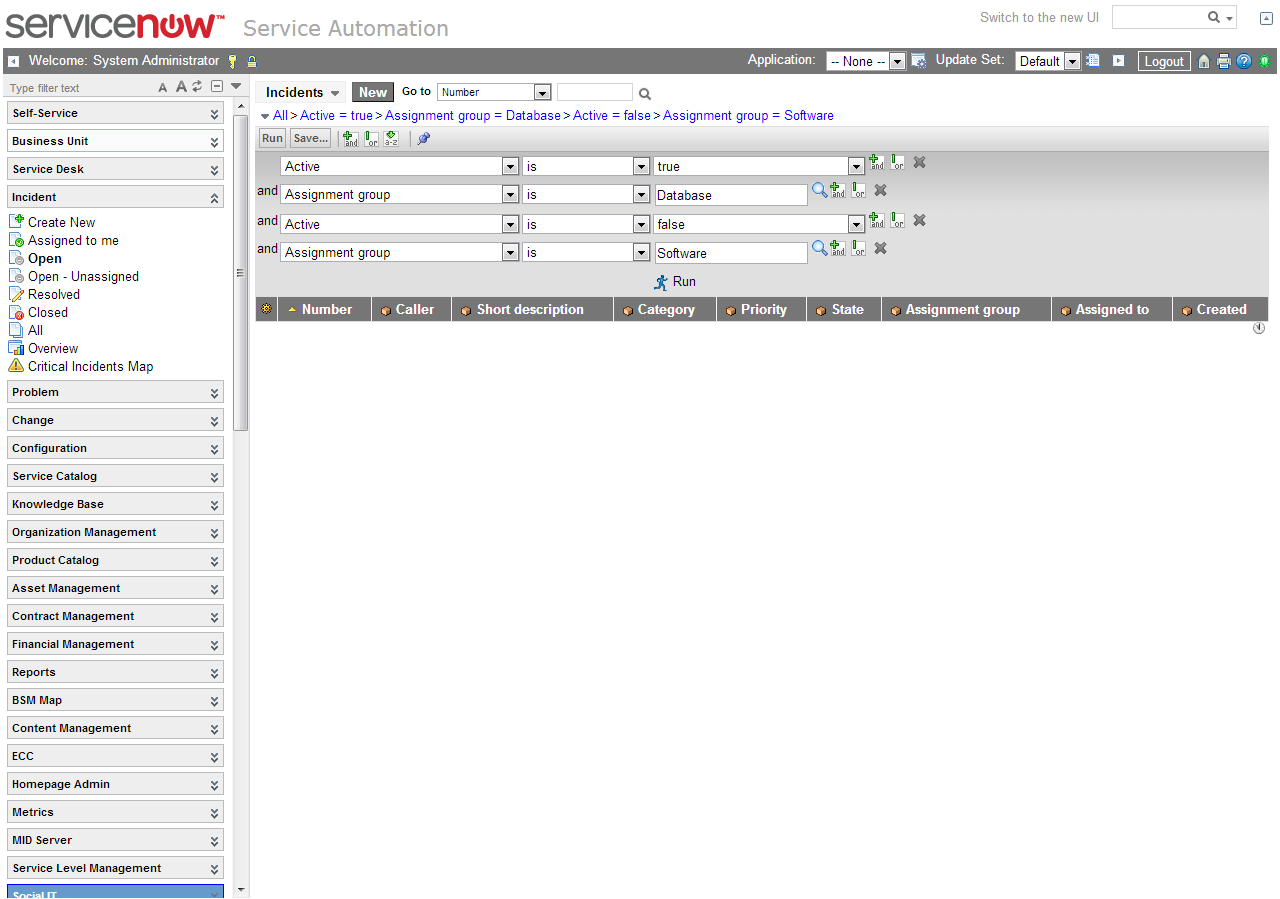Click the Logout button
The height and width of the screenshot is (899, 1280).
1164,61
